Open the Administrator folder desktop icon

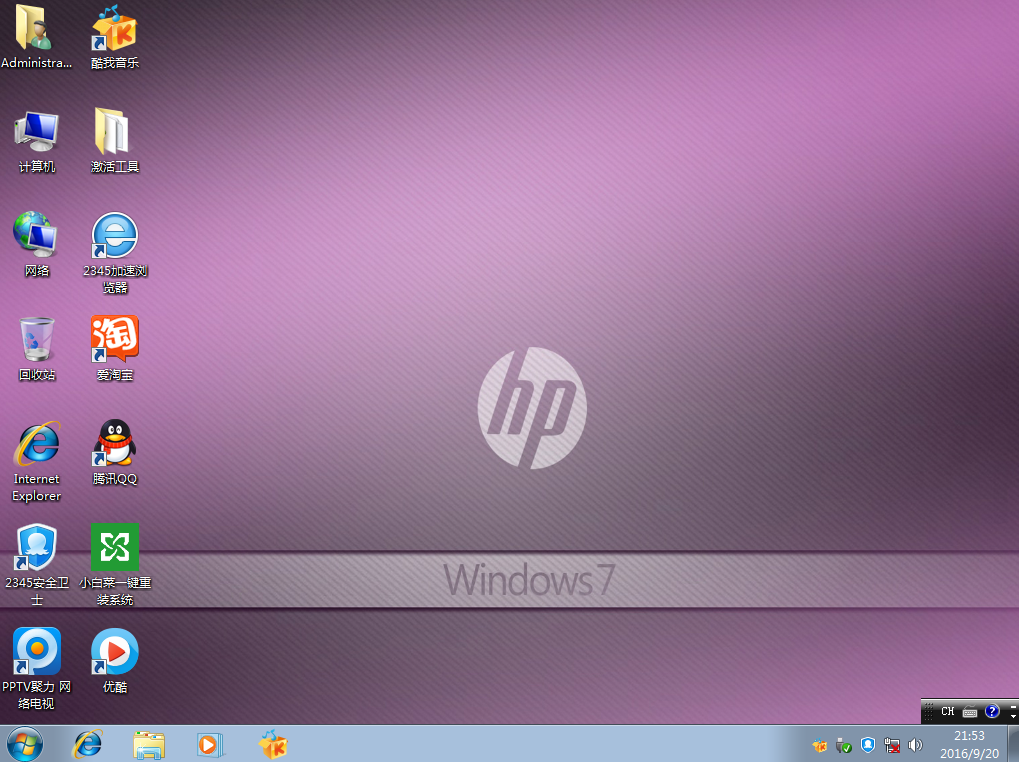coord(36,38)
